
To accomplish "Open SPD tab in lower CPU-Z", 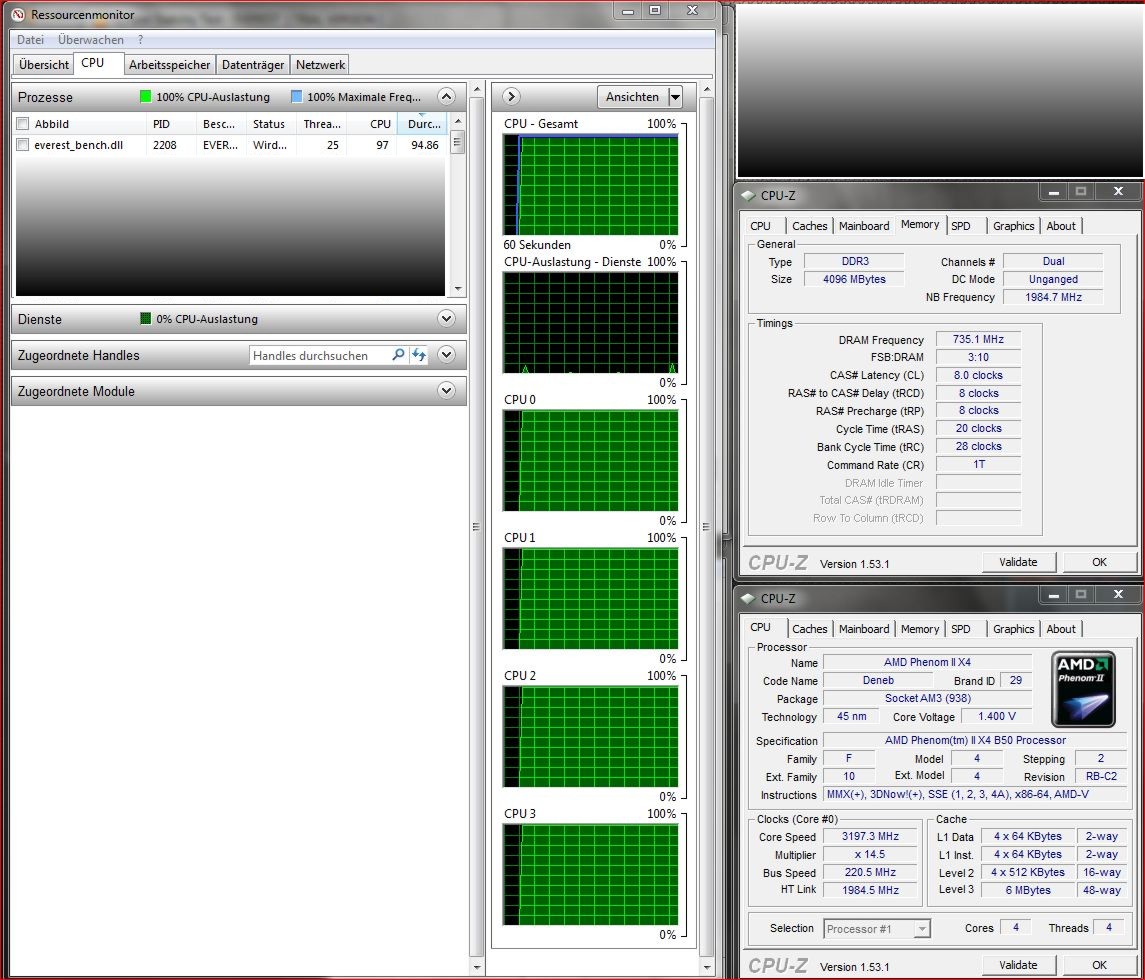I will tap(961, 629).
